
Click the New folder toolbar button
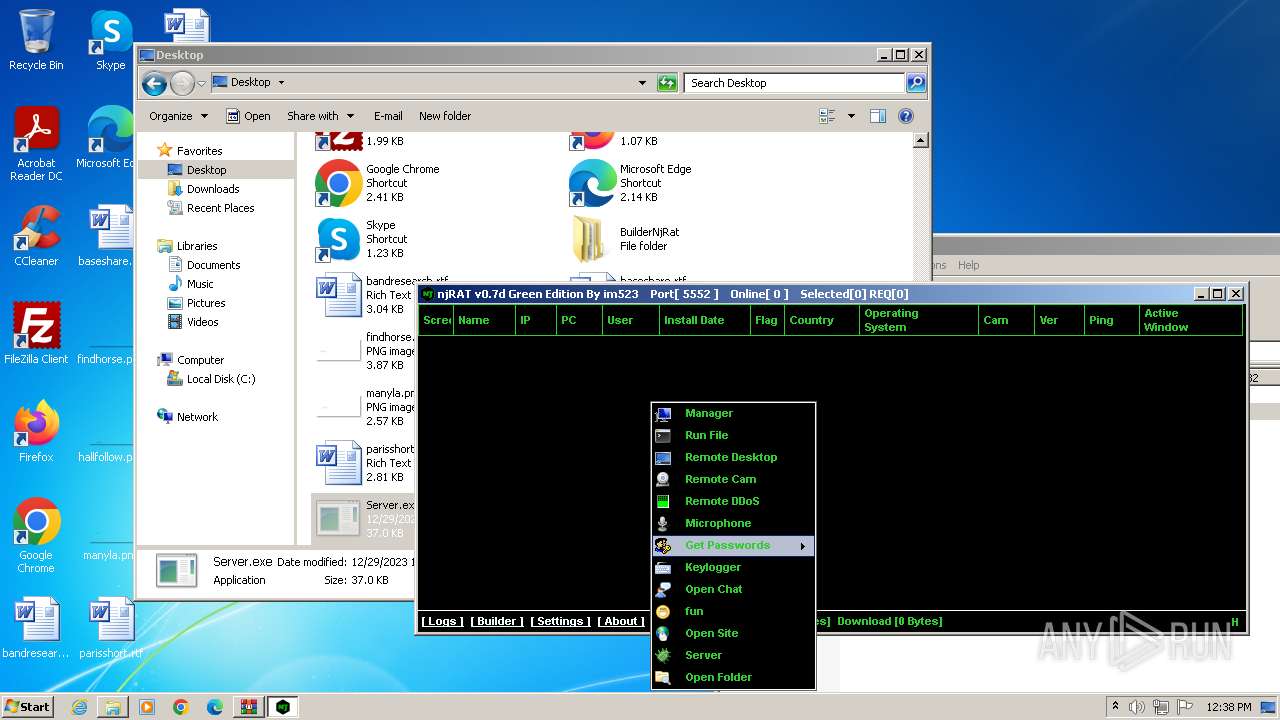[x=445, y=116]
